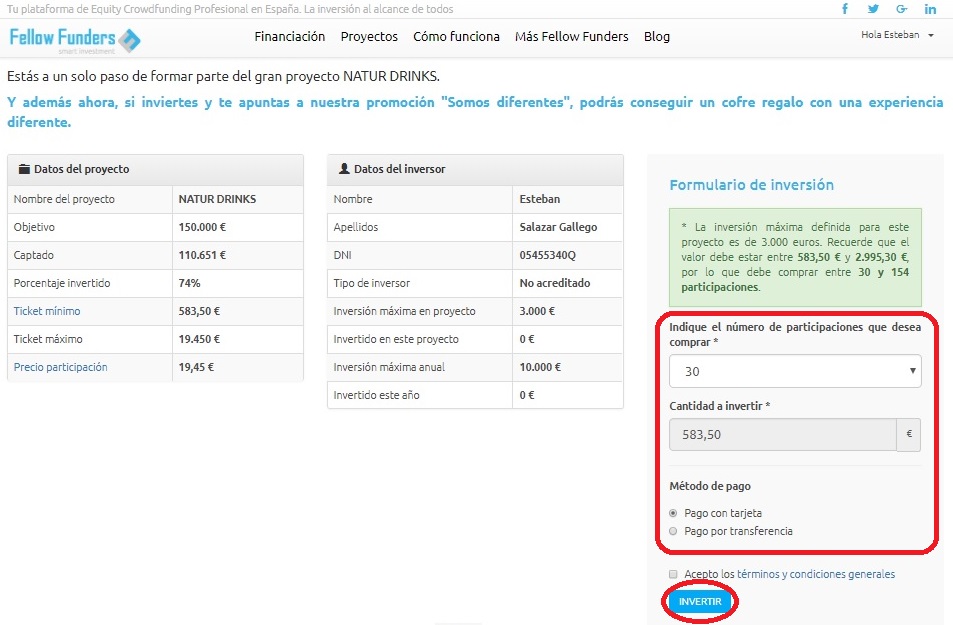Image resolution: width=953 pixels, height=625 pixels.
Task: Click the person icon beside Datos del inversor
Action: point(344,170)
